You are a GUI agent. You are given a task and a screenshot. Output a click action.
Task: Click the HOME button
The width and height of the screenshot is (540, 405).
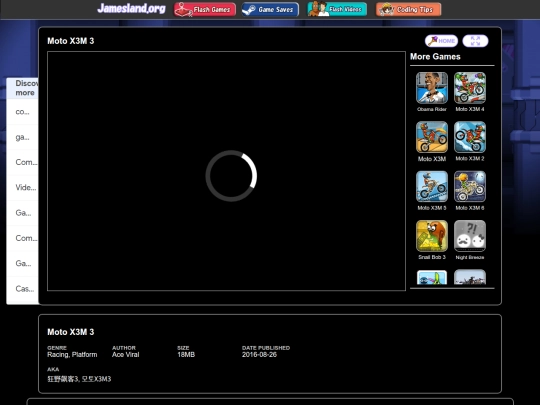pyautogui.click(x=442, y=41)
